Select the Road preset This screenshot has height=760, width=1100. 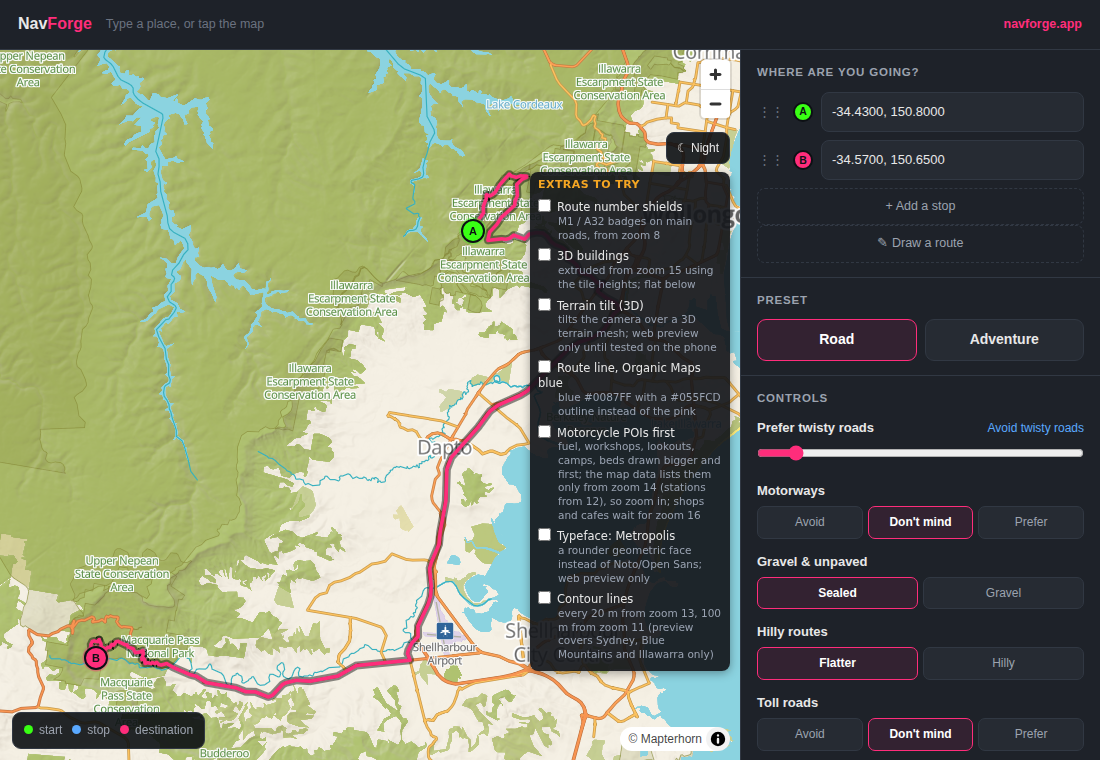pos(837,340)
